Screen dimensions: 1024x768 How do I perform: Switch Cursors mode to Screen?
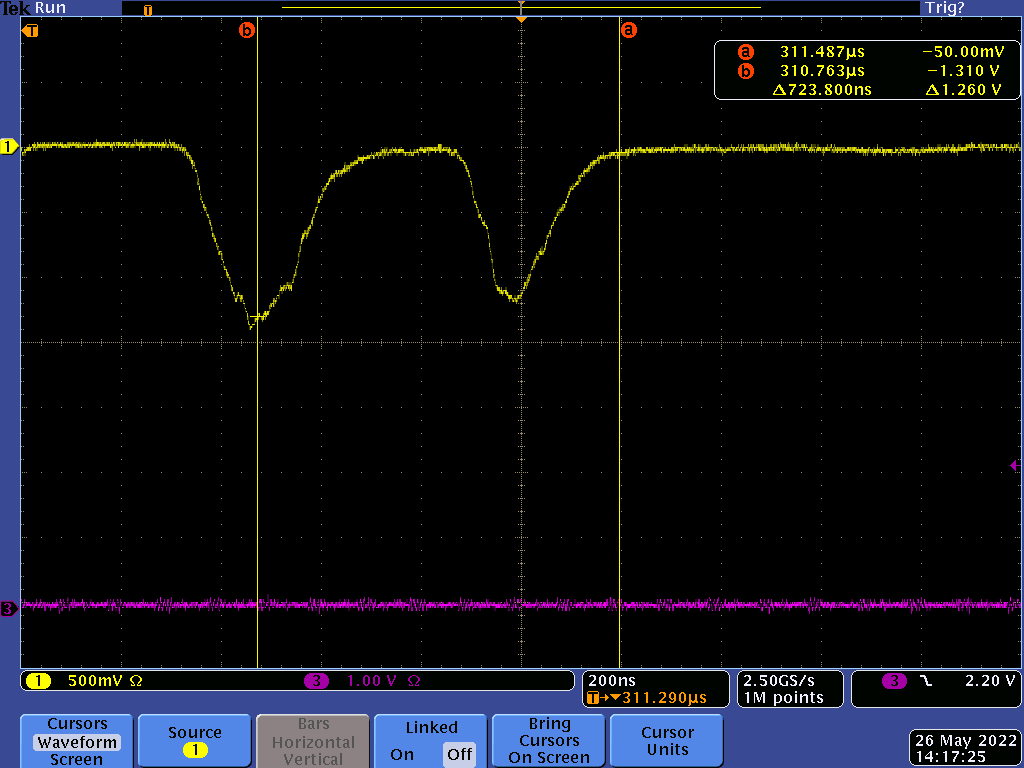tap(76, 759)
